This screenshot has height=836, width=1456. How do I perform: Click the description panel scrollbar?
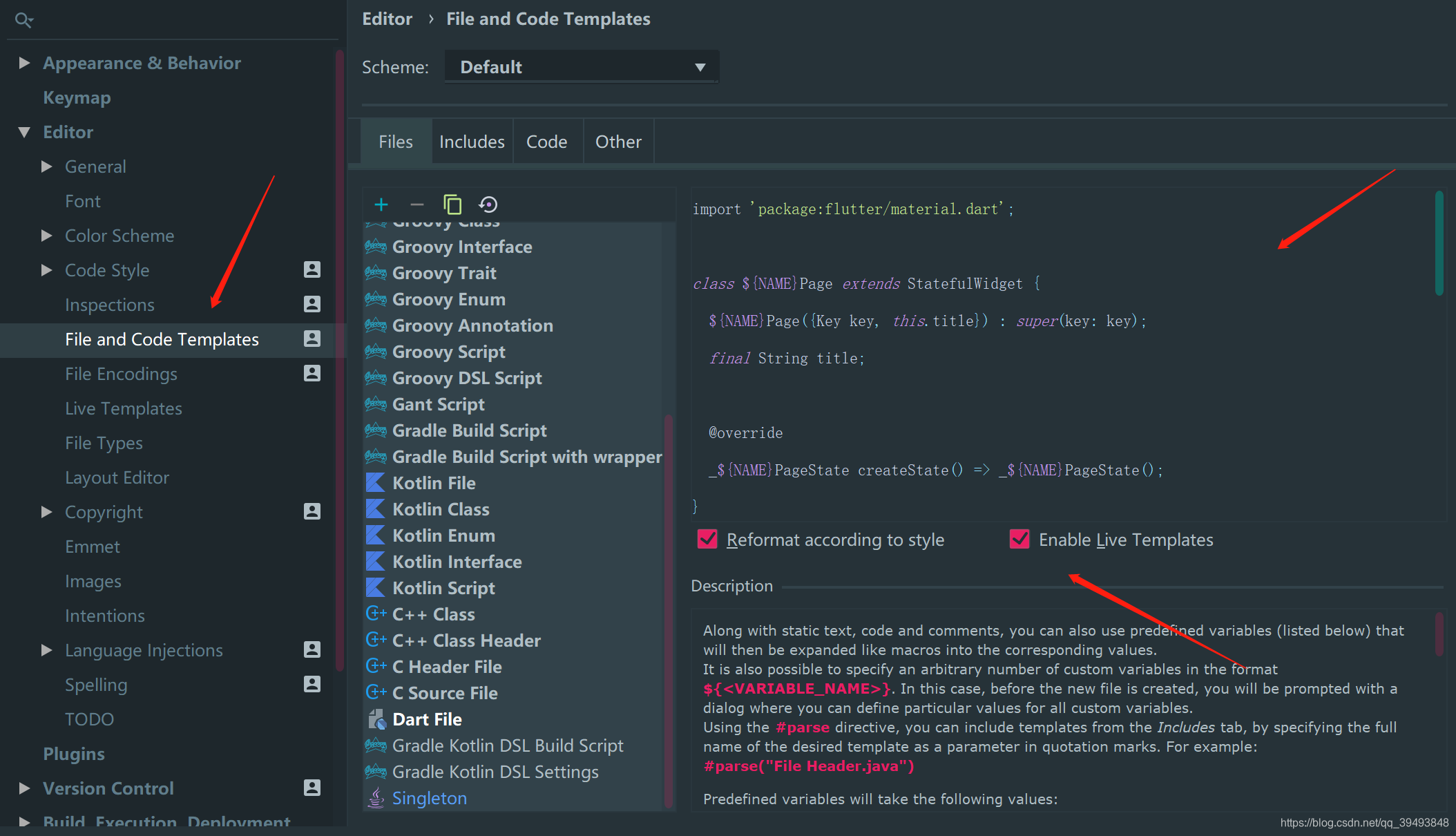1439,634
